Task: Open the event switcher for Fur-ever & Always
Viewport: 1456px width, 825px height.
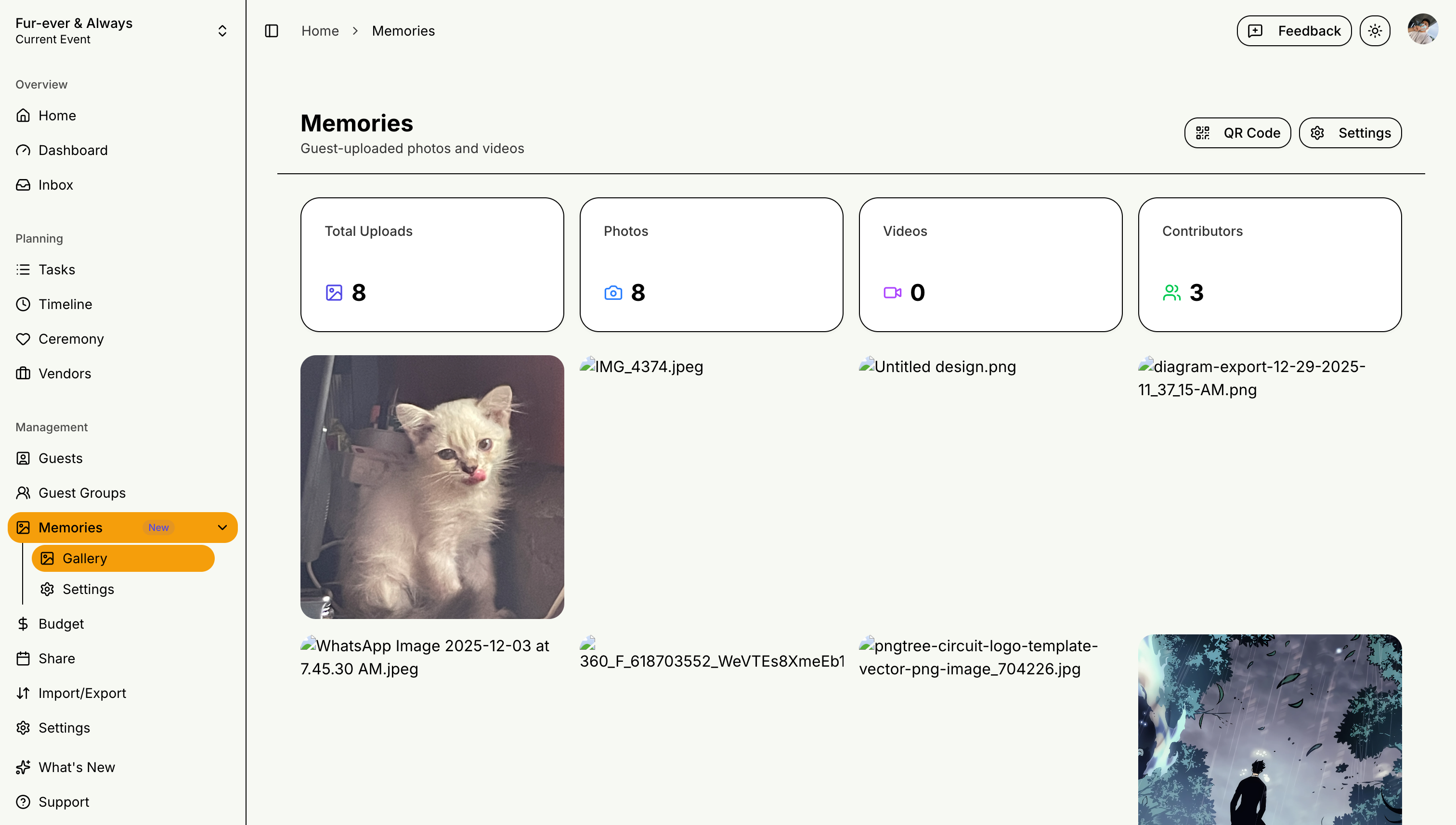Action: coord(222,31)
